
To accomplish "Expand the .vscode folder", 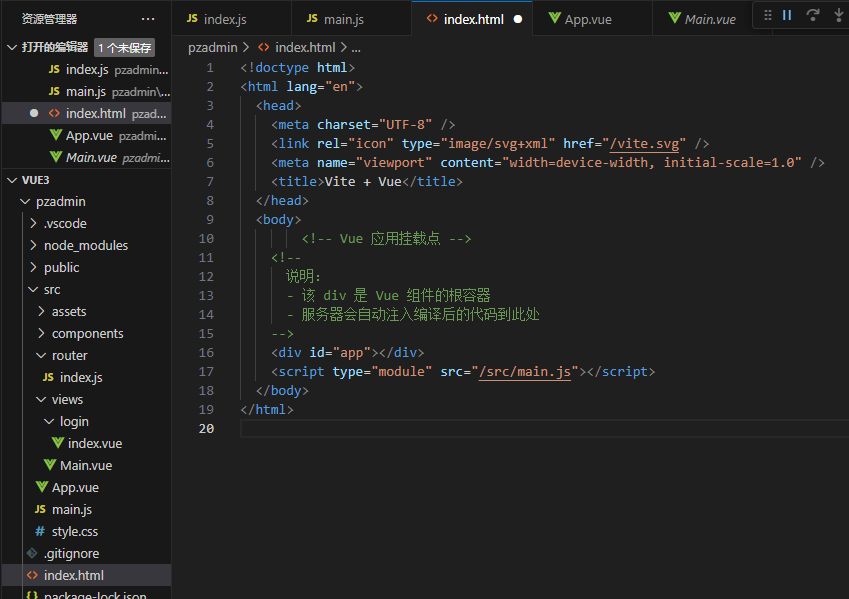I will point(34,223).
